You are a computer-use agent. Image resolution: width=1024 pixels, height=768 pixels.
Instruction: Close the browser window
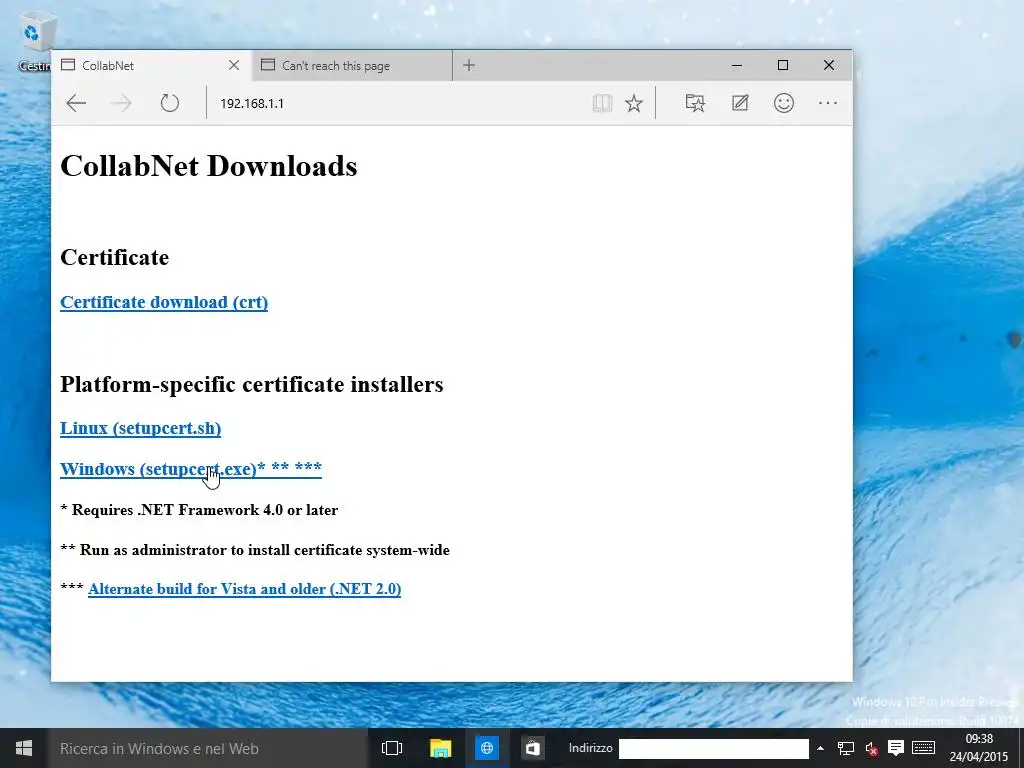coord(829,65)
